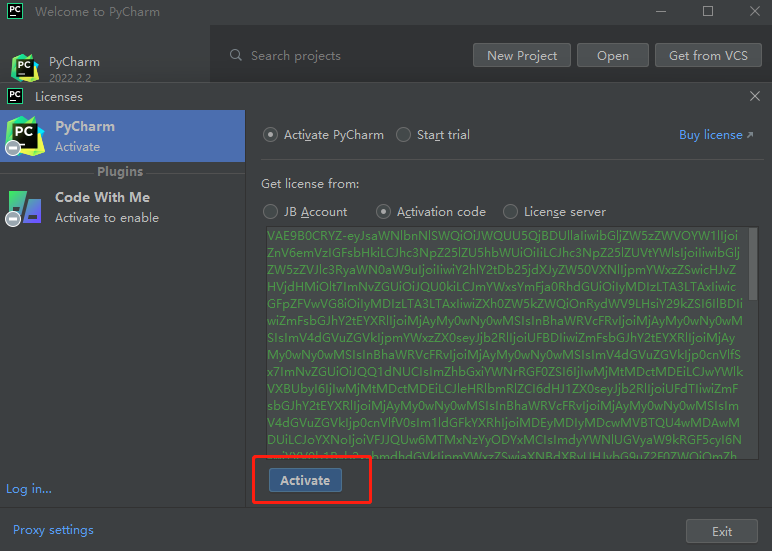Click Get from VCS button
The height and width of the screenshot is (551, 772).
click(708, 56)
